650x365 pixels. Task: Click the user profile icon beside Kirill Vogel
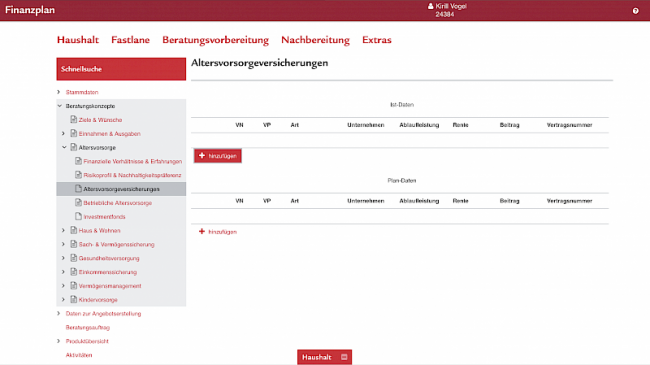430,6
